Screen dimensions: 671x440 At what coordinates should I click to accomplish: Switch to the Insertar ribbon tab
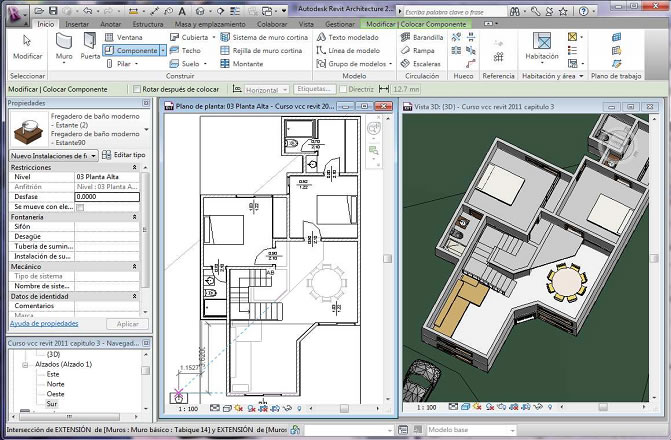[x=76, y=22]
